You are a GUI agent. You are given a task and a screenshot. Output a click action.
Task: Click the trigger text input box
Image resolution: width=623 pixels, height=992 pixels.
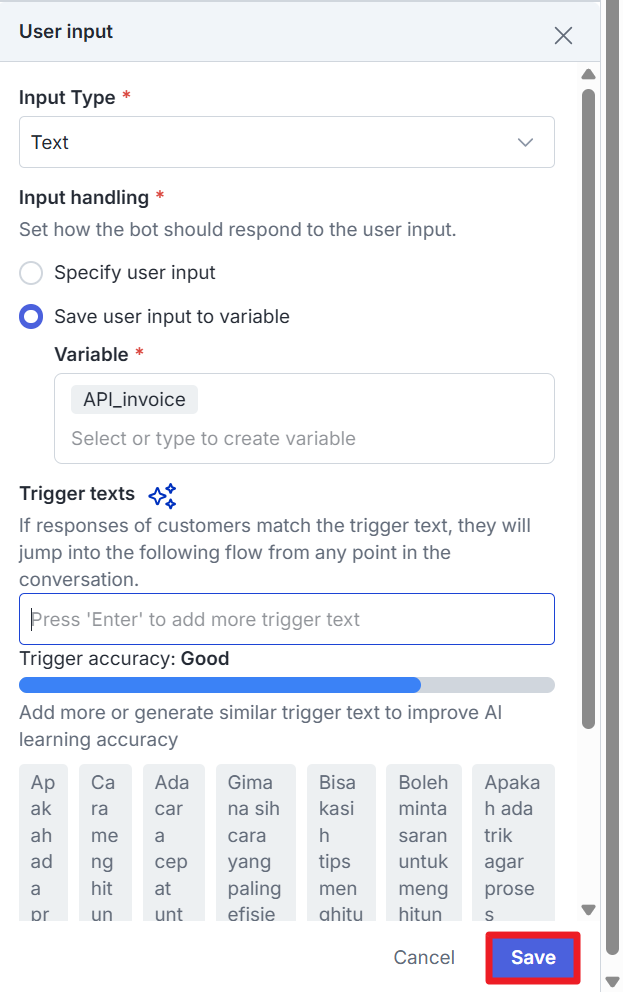click(x=286, y=619)
